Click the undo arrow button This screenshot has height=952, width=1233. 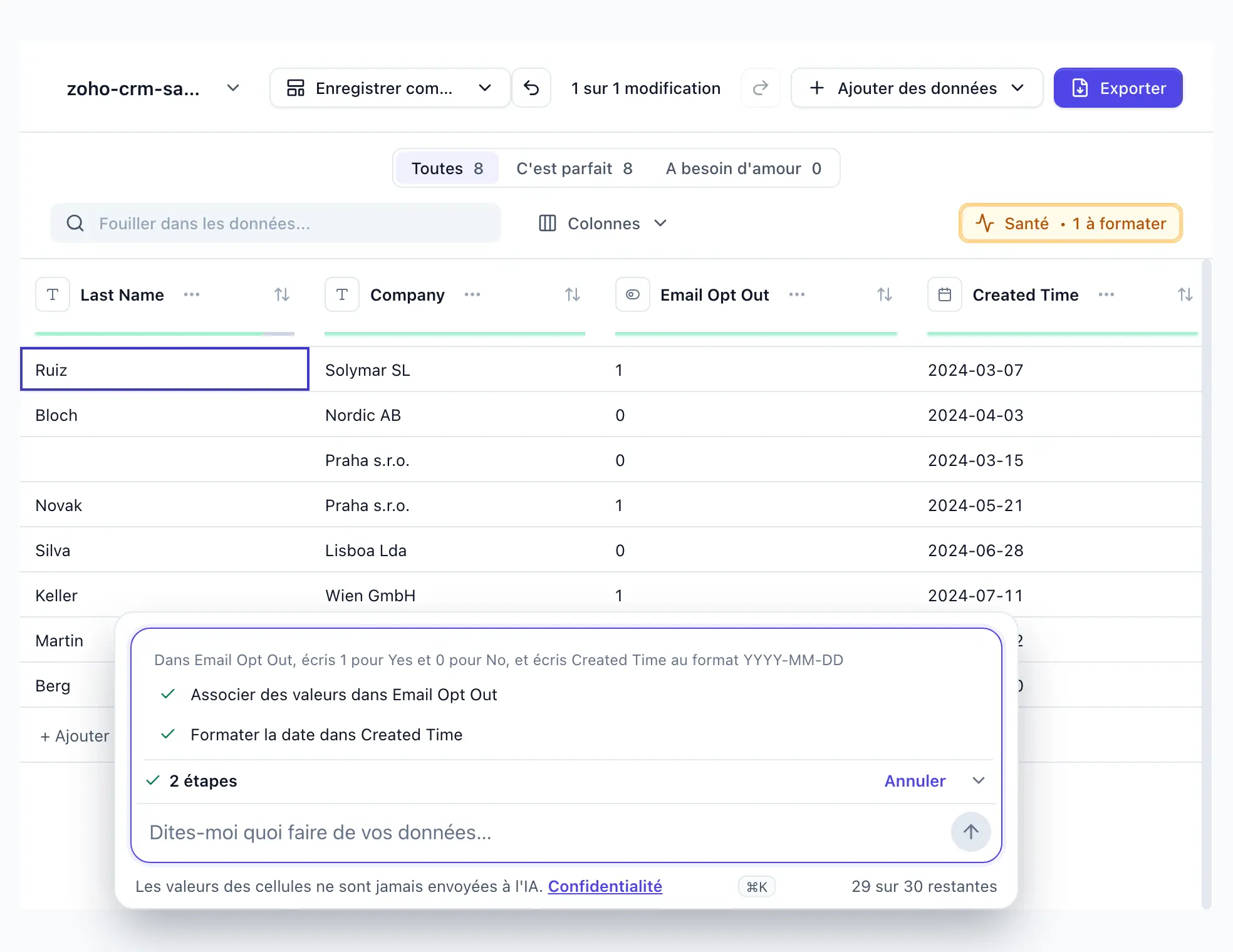tap(531, 88)
